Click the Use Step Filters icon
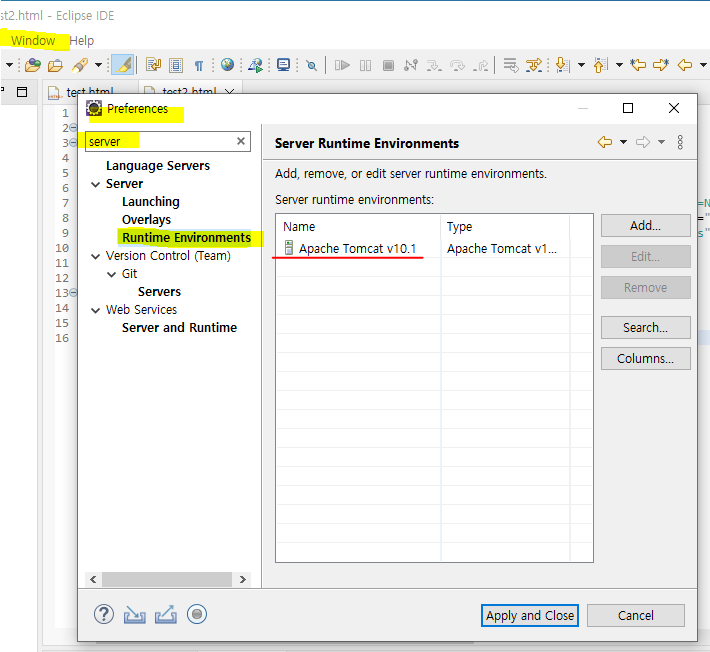 [534, 65]
